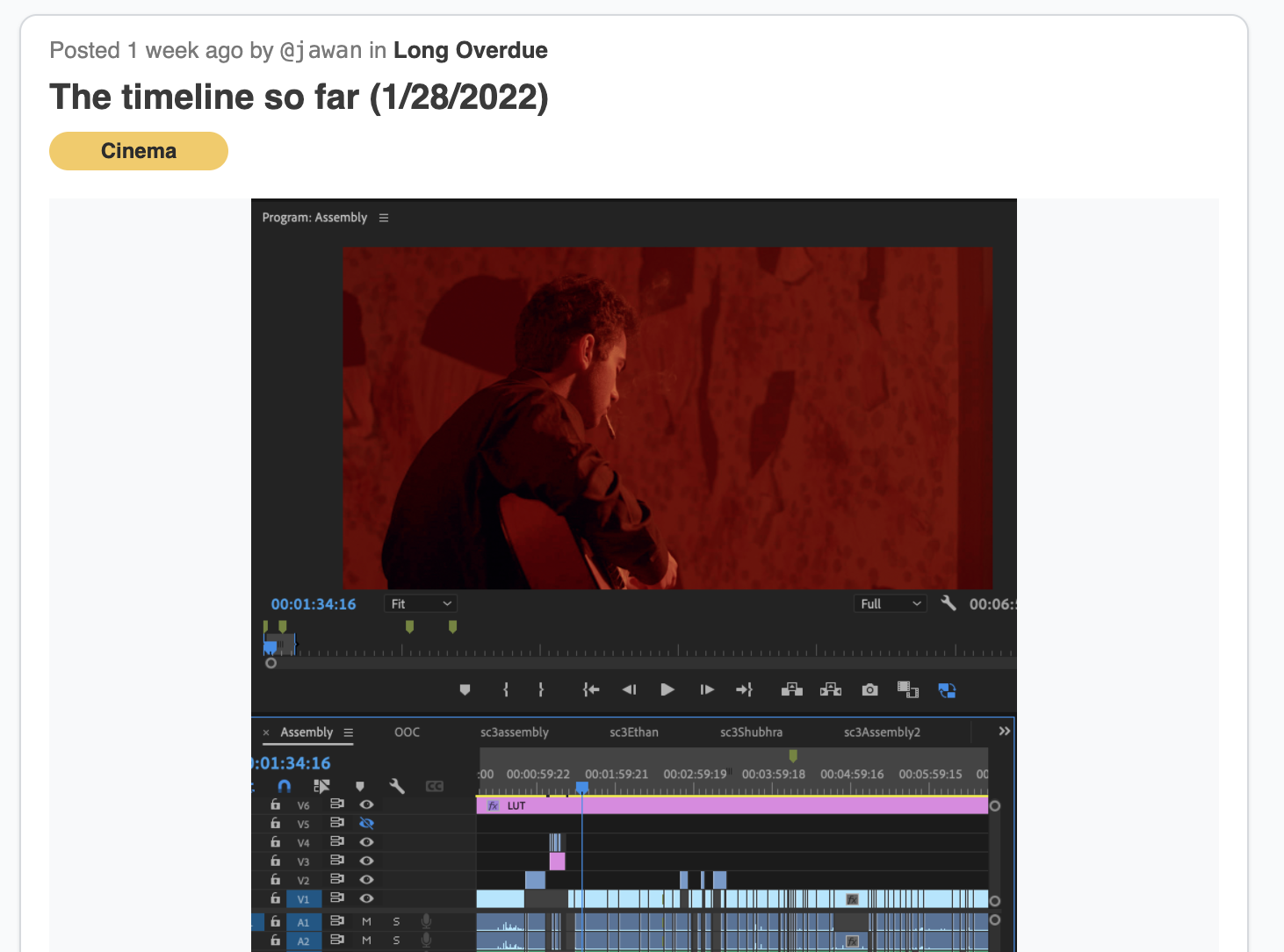Open timeline display settings wrench
The height and width of the screenshot is (952, 1284).
[397, 786]
